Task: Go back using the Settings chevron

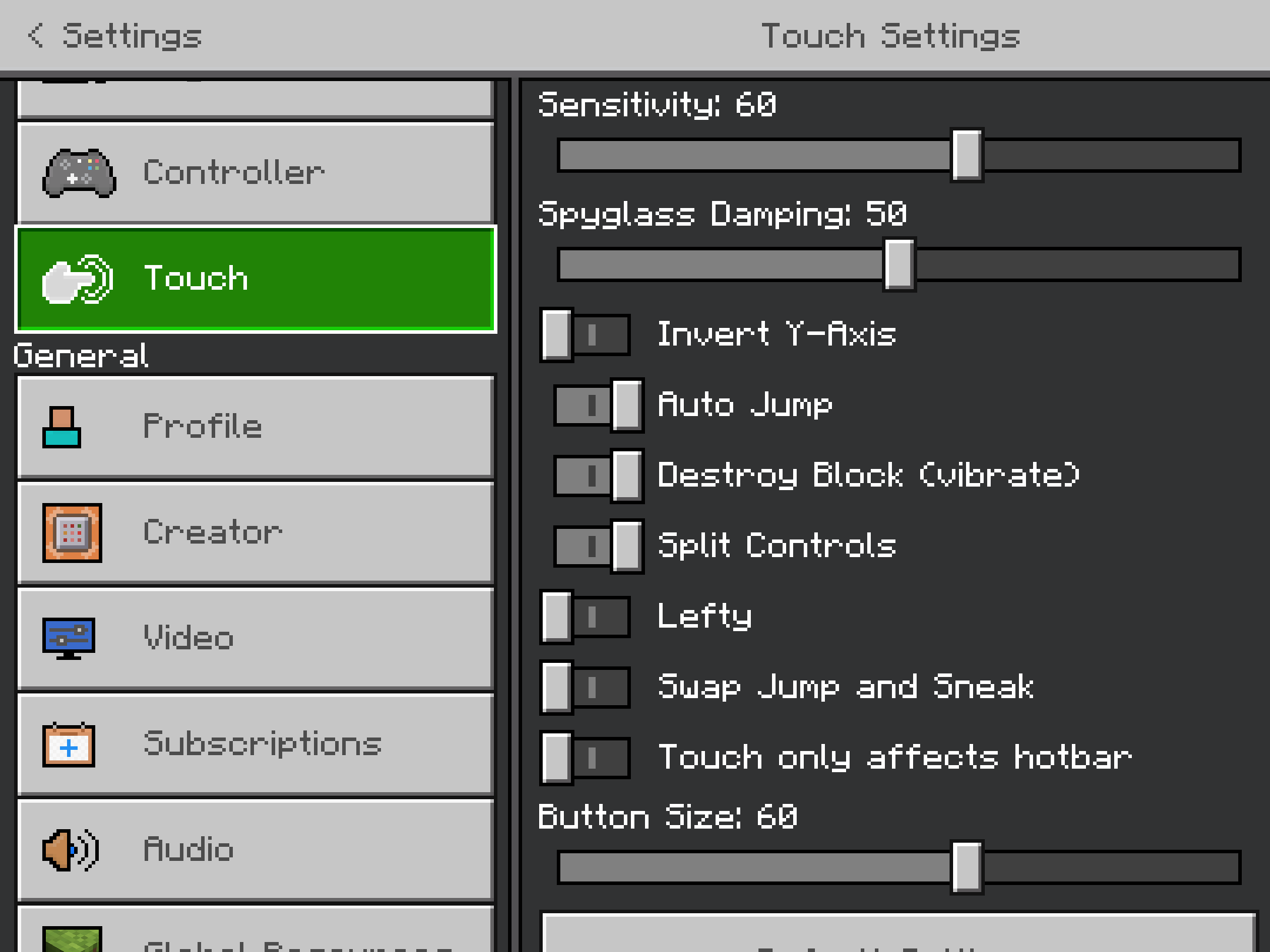Action: point(35,35)
